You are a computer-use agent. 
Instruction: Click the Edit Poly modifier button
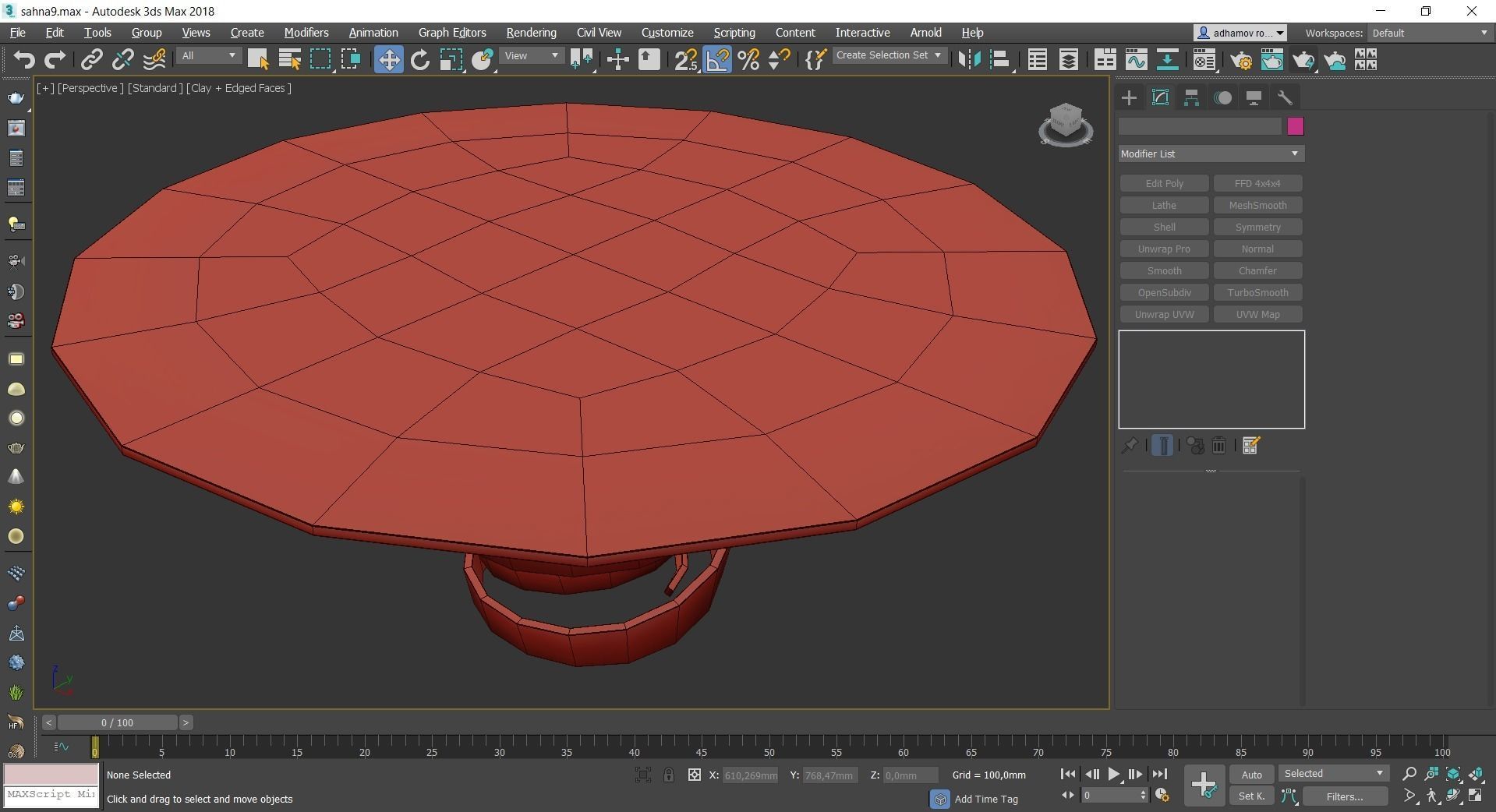point(1164,183)
